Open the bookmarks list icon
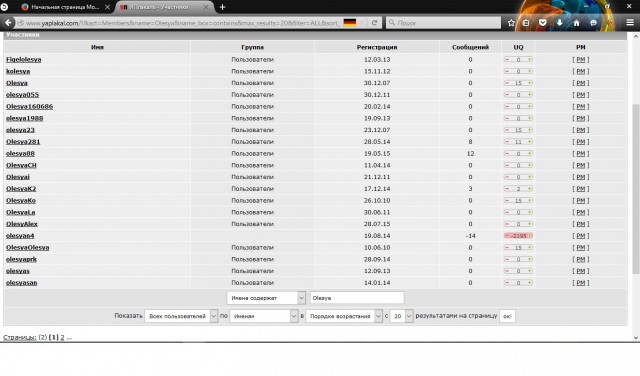 pos(526,23)
